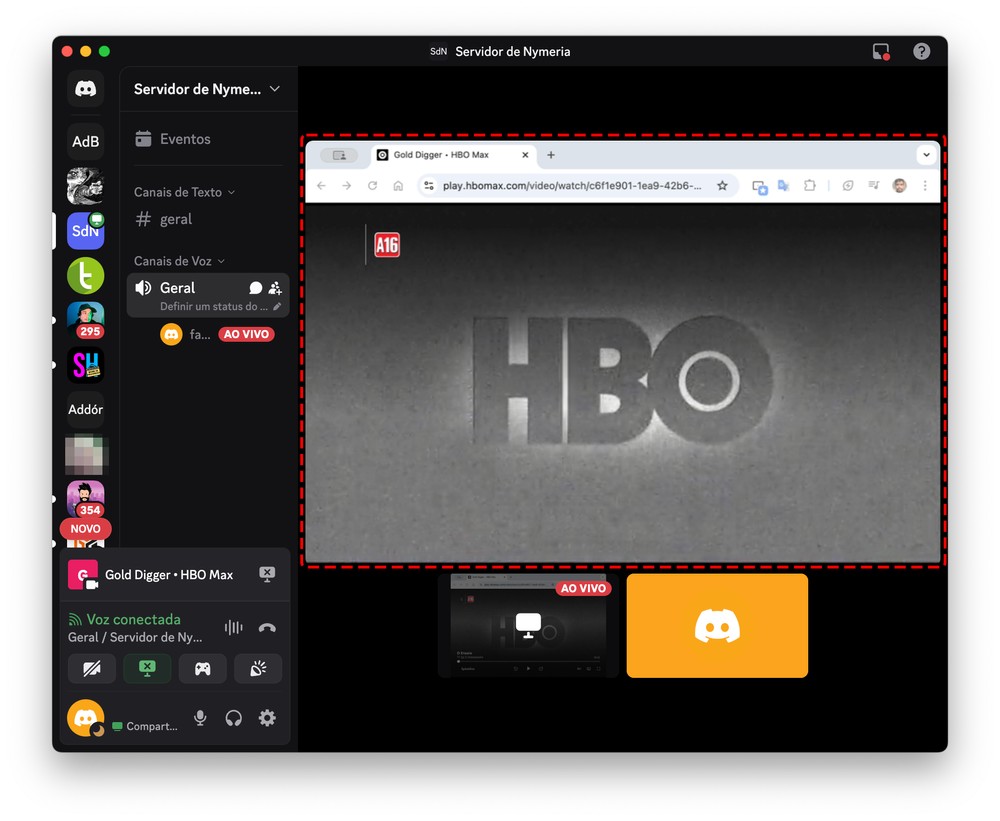
Task: Mute the microphone
Action: [x=200, y=718]
